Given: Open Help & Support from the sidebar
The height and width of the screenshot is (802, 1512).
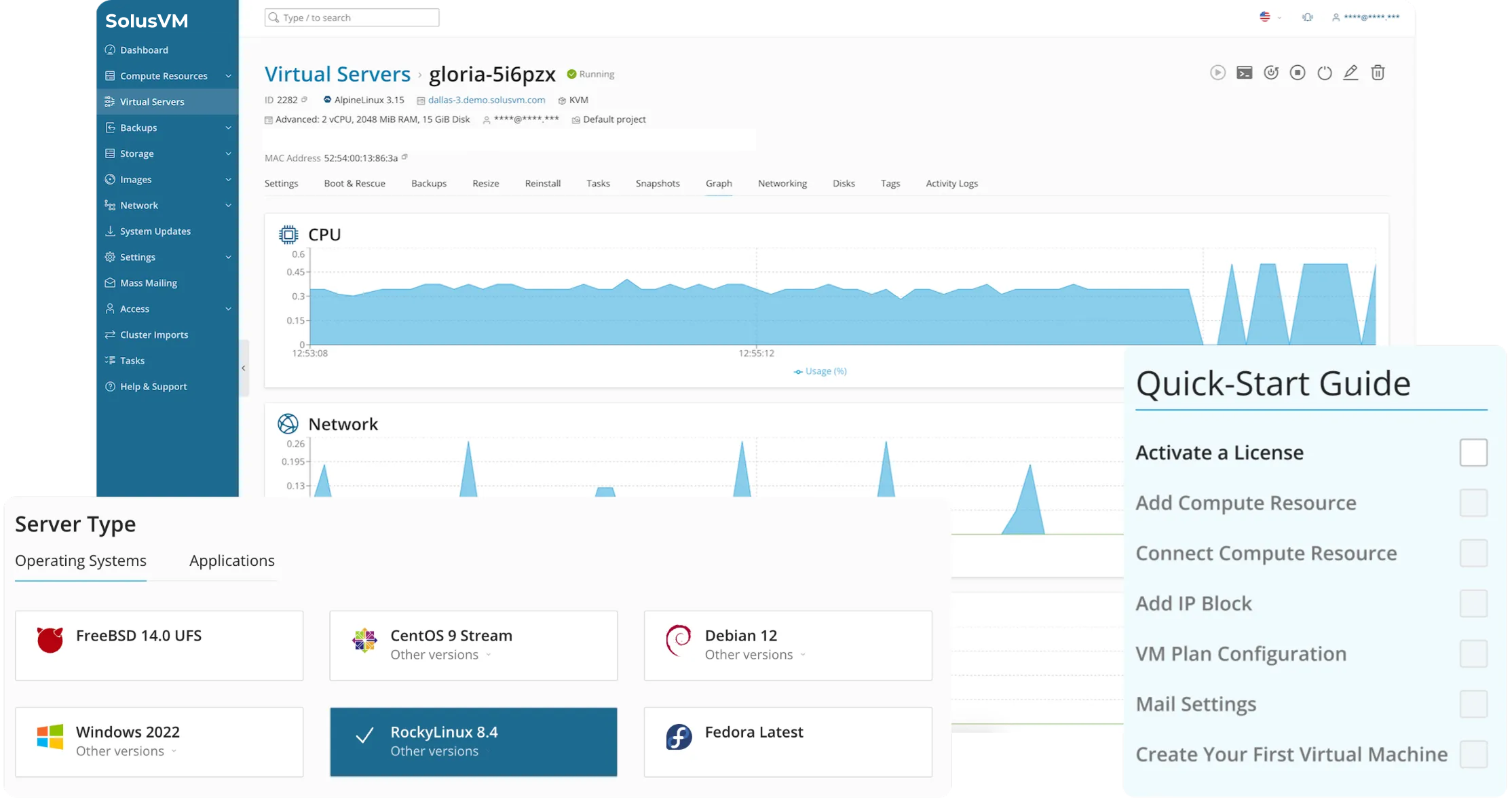Looking at the screenshot, I should (152, 386).
